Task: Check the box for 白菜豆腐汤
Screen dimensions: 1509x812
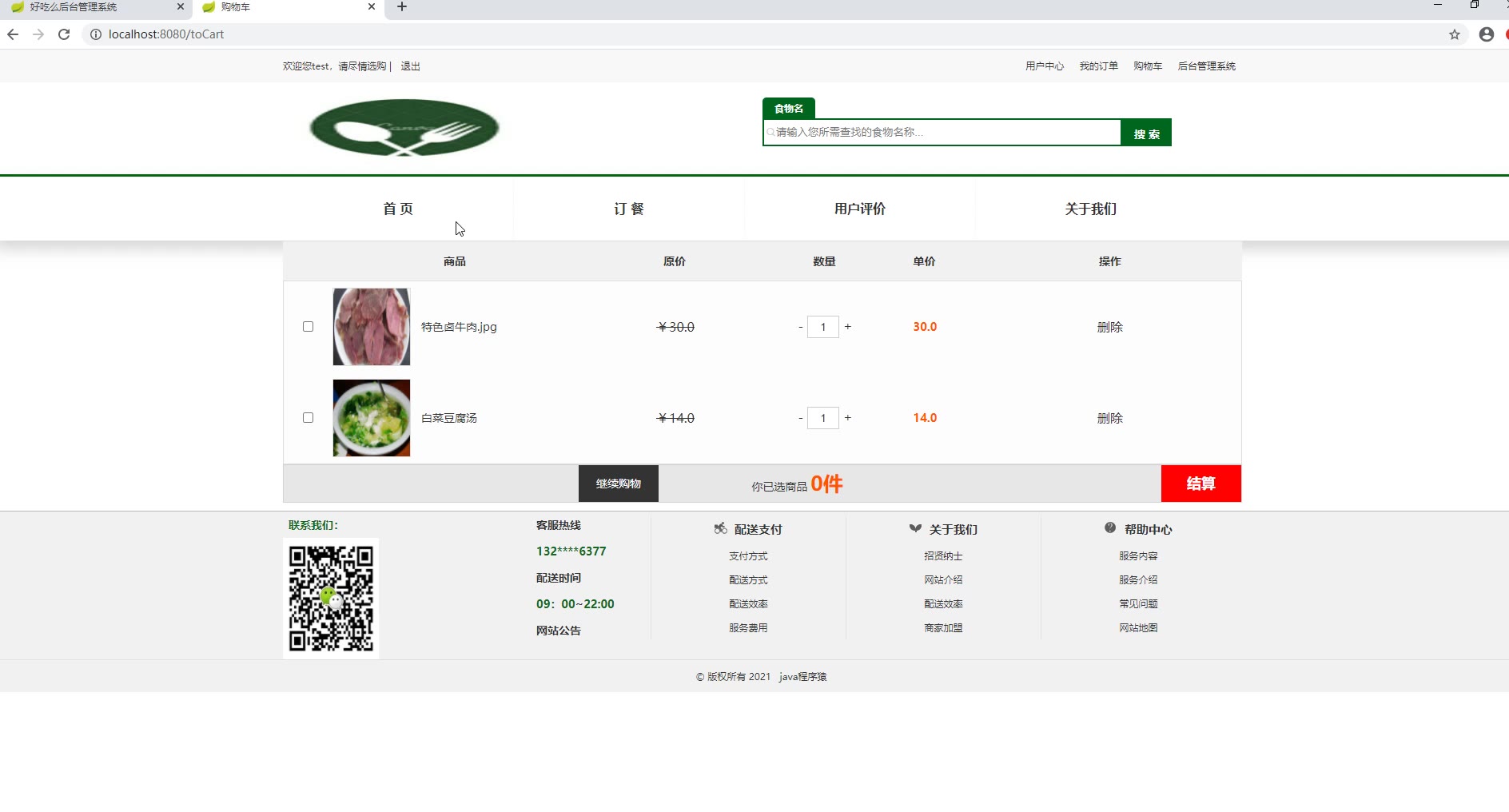Action: (308, 417)
